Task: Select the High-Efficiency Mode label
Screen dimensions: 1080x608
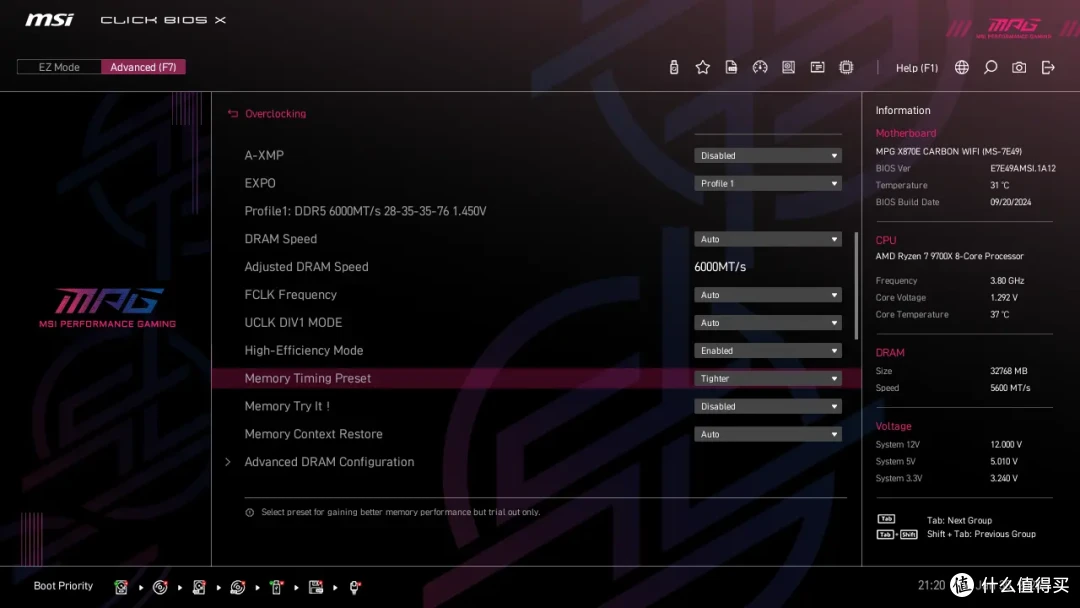Action: pos(304,350)
